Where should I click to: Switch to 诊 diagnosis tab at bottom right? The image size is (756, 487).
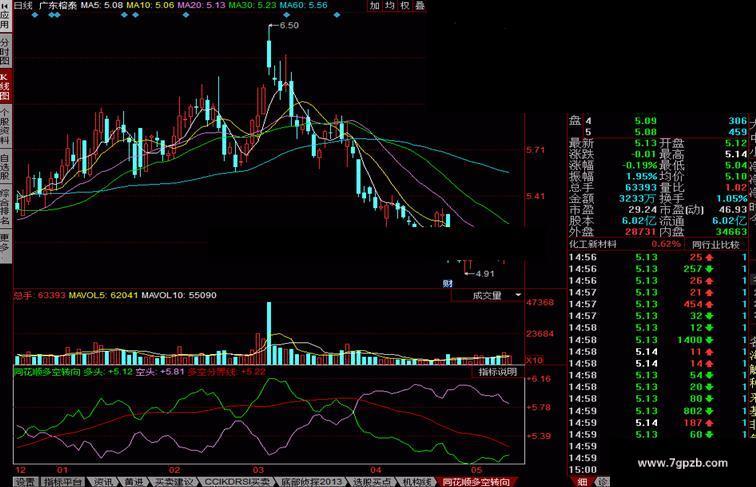click(x=603, y=482)
